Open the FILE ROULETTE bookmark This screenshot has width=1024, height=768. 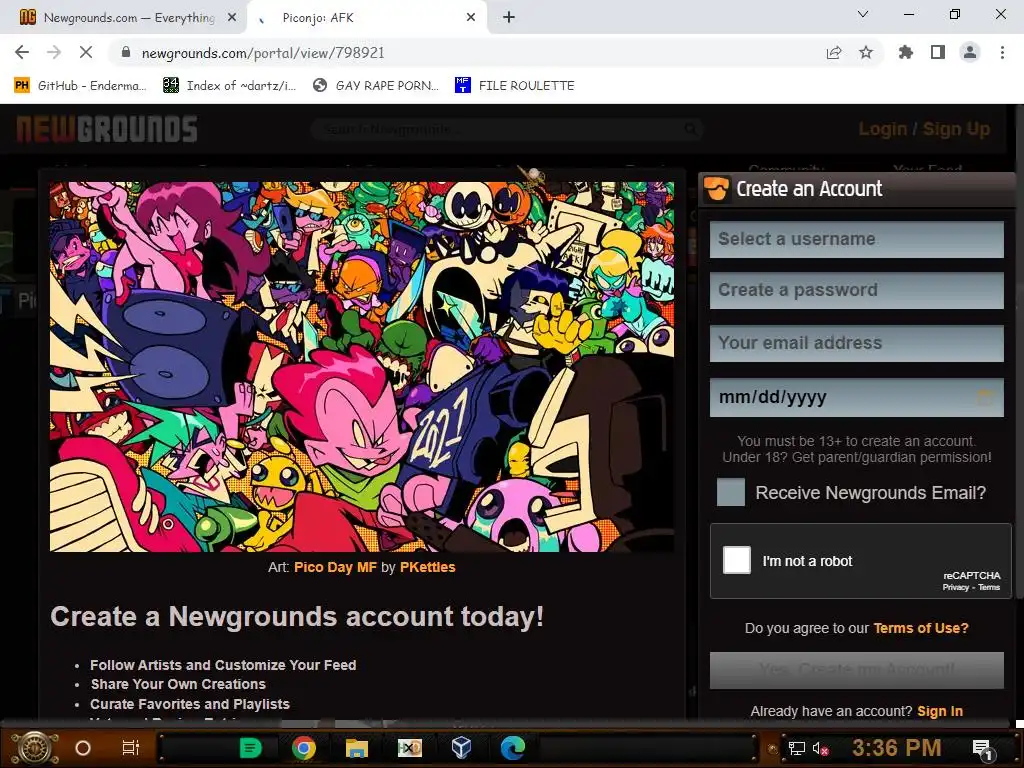pos(515,86)
